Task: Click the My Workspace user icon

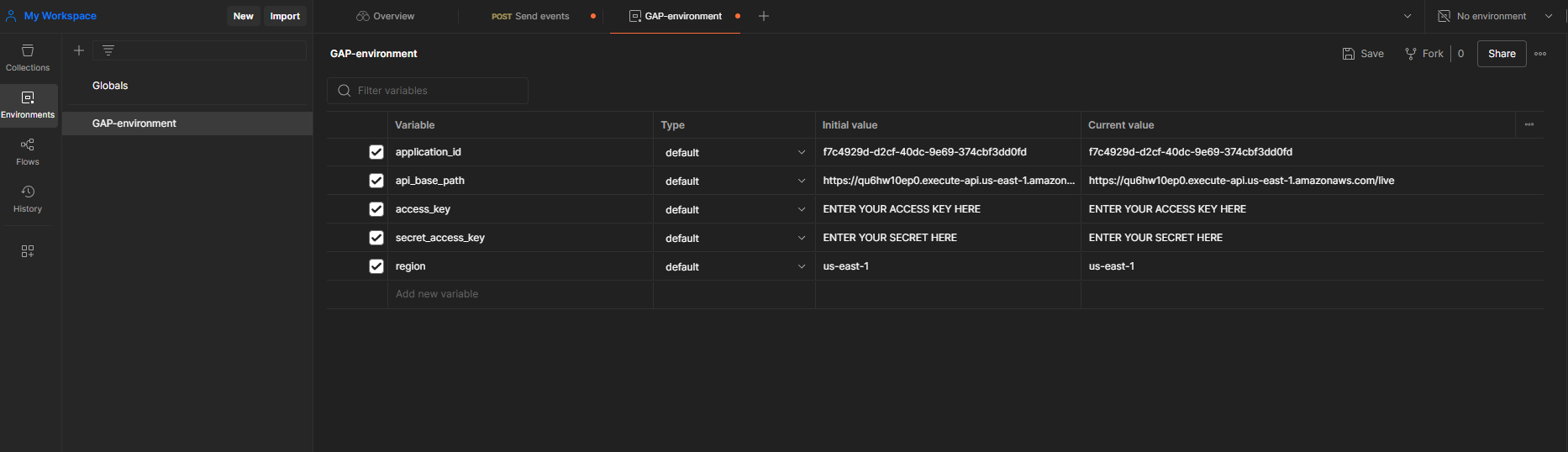Action: [11, 16]
